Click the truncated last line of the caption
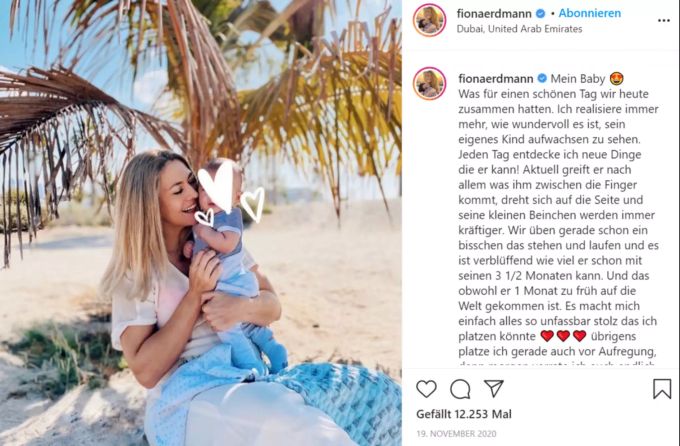 [x=556, y=364]
